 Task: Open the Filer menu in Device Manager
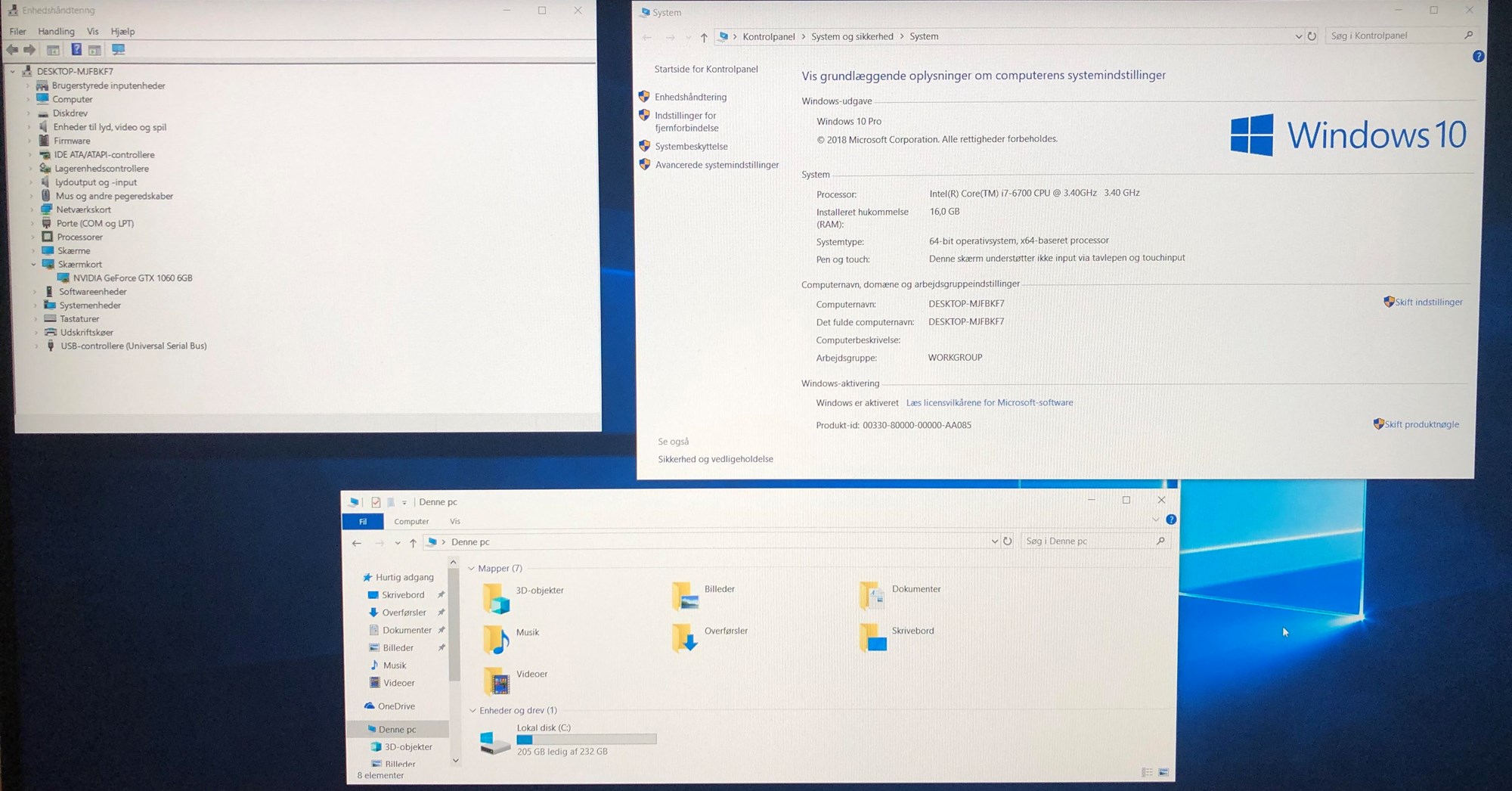tap(17, 31)
